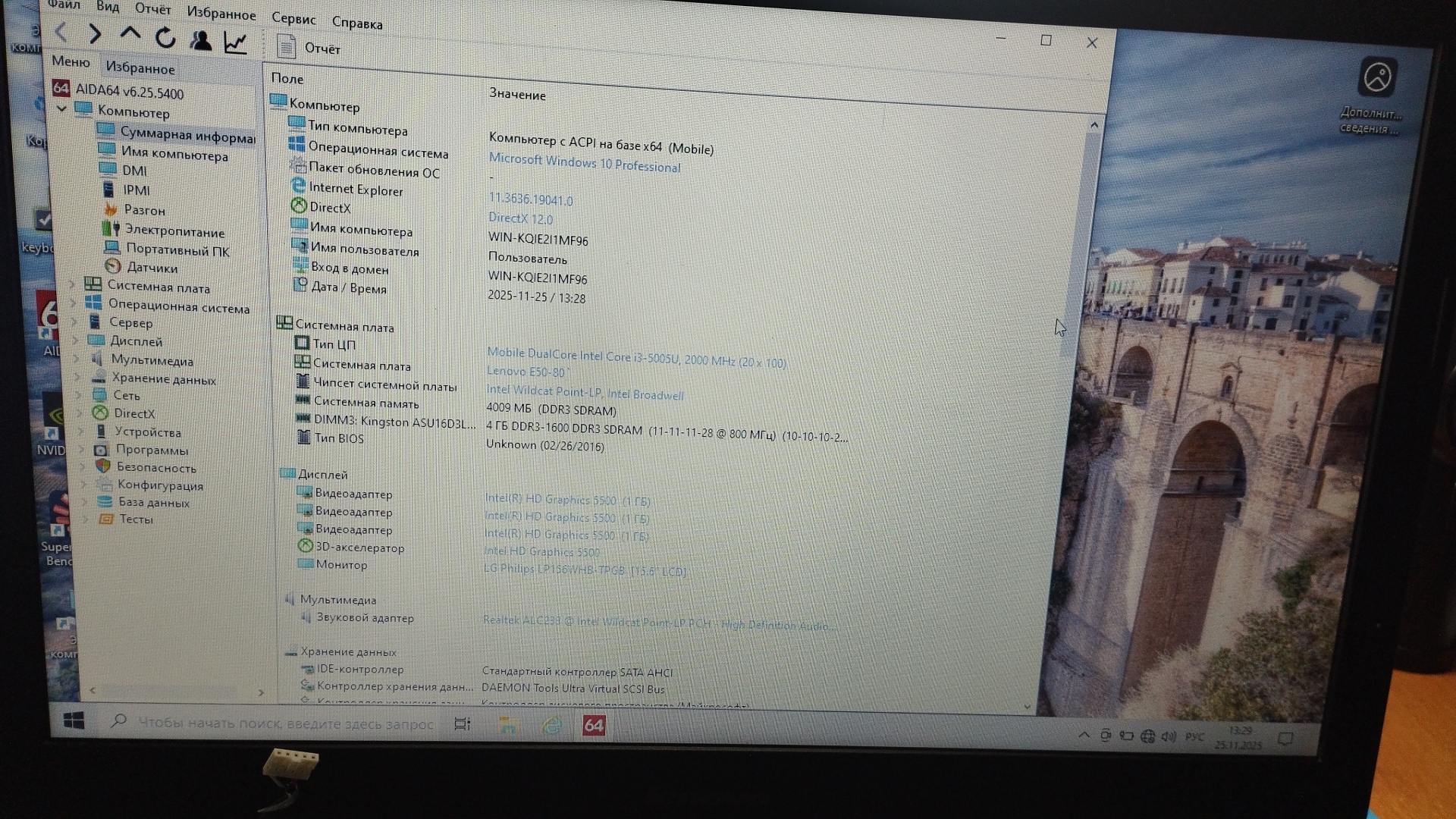Collapse the Компьютер tree node

pos(62,109)
